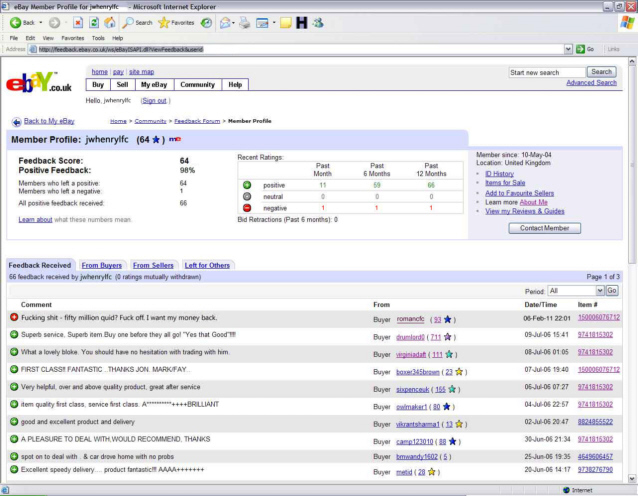The image size is (638, 496).
Task: Click the Sign out link
Action: 154,101
